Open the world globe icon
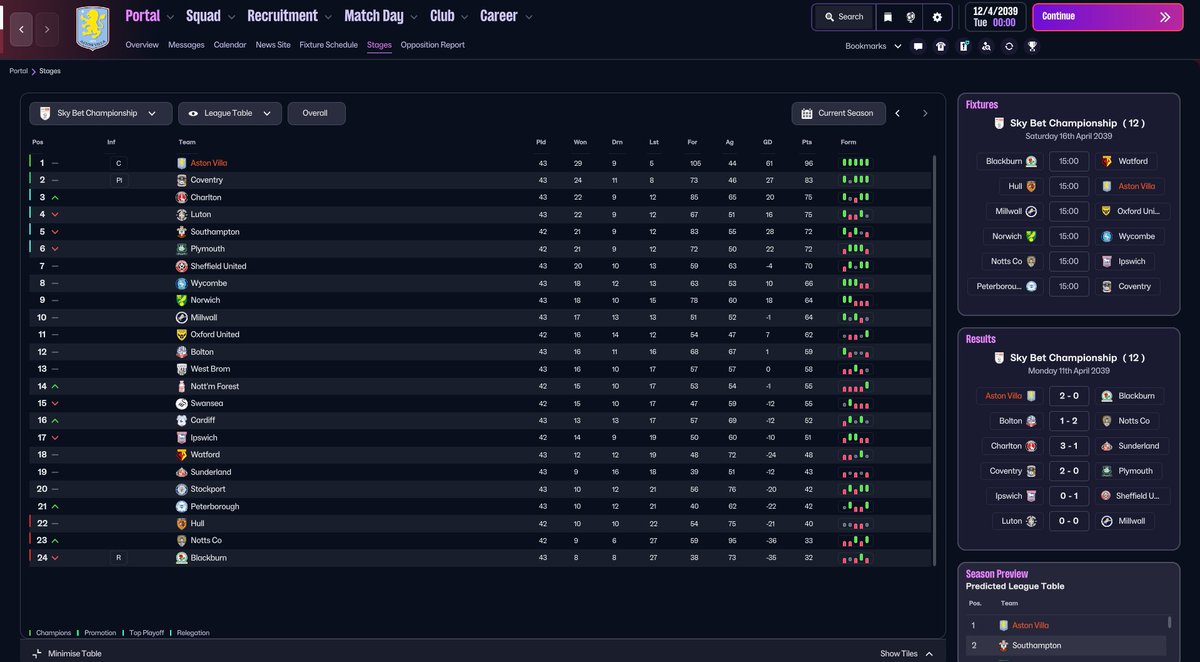Image resolution: width=1200 pixels, height=662 pixels. click(x=912, y=17)
